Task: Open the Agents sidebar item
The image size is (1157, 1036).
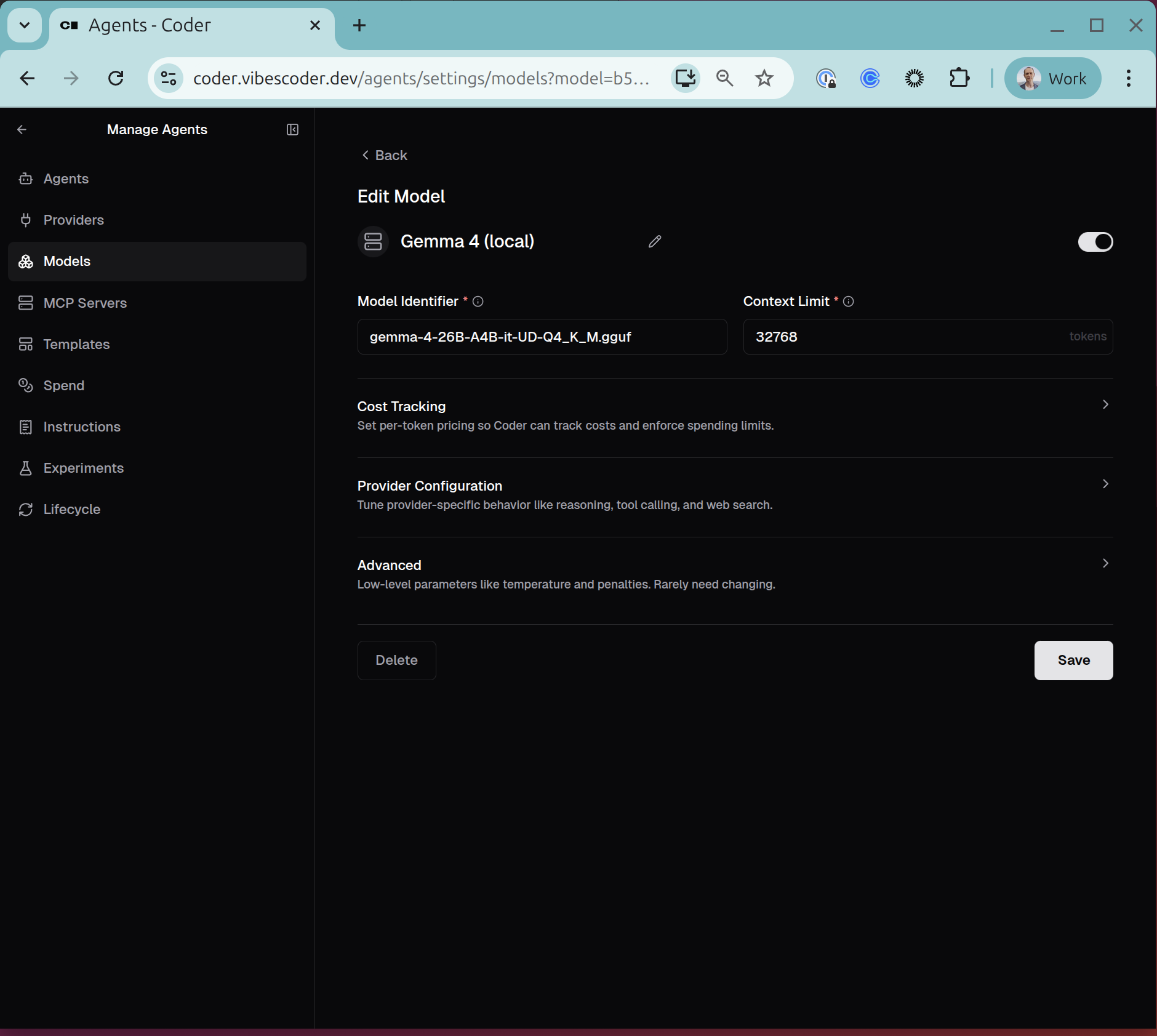Action: pos(157,179)
